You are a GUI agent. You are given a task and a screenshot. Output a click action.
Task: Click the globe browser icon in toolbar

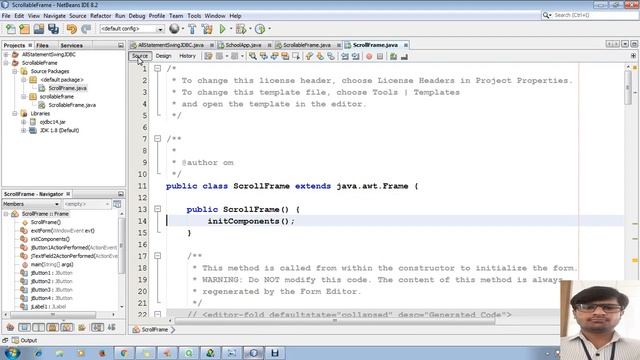(x=174, y=29)
